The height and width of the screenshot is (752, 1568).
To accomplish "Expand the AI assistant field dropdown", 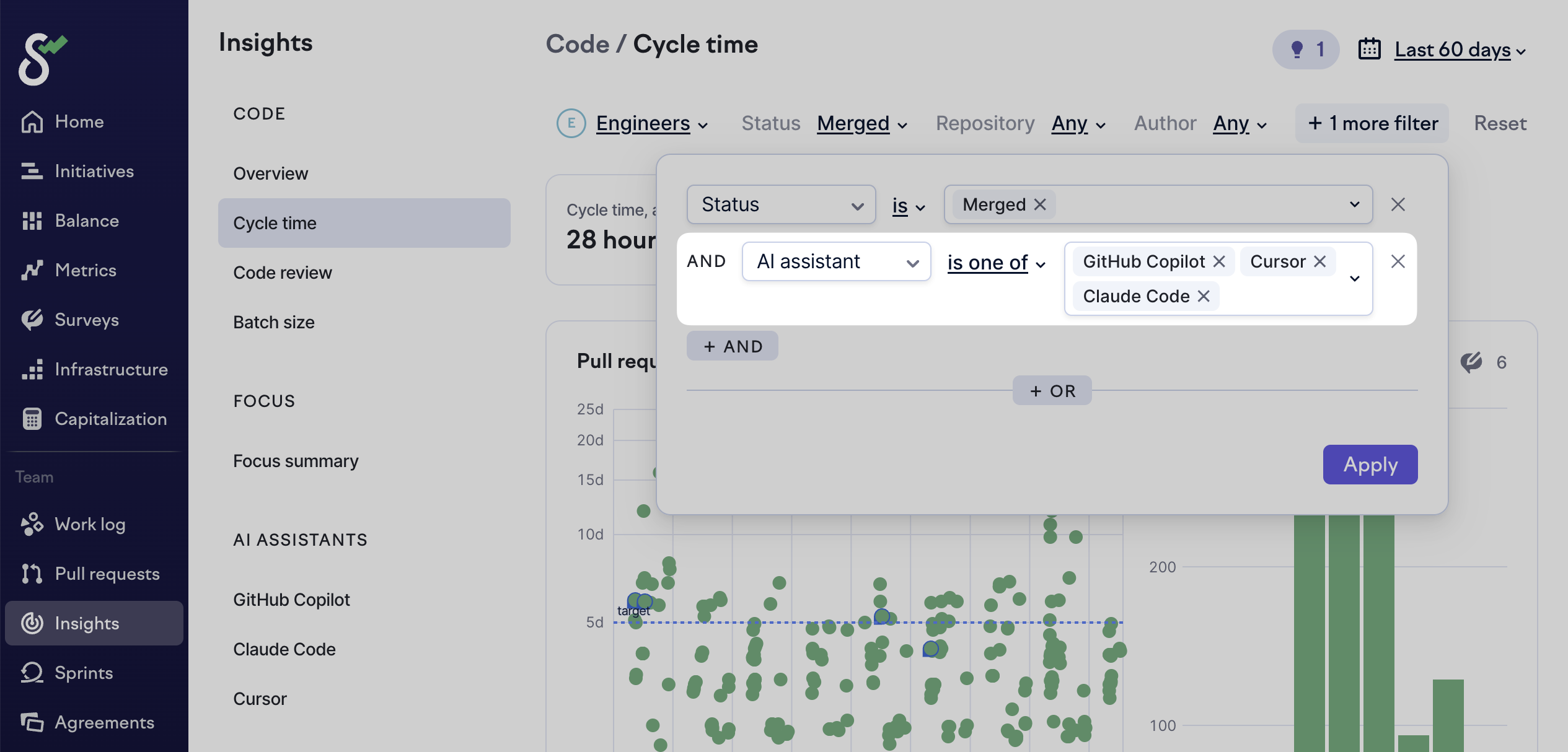I will click(x=836, y=261).
